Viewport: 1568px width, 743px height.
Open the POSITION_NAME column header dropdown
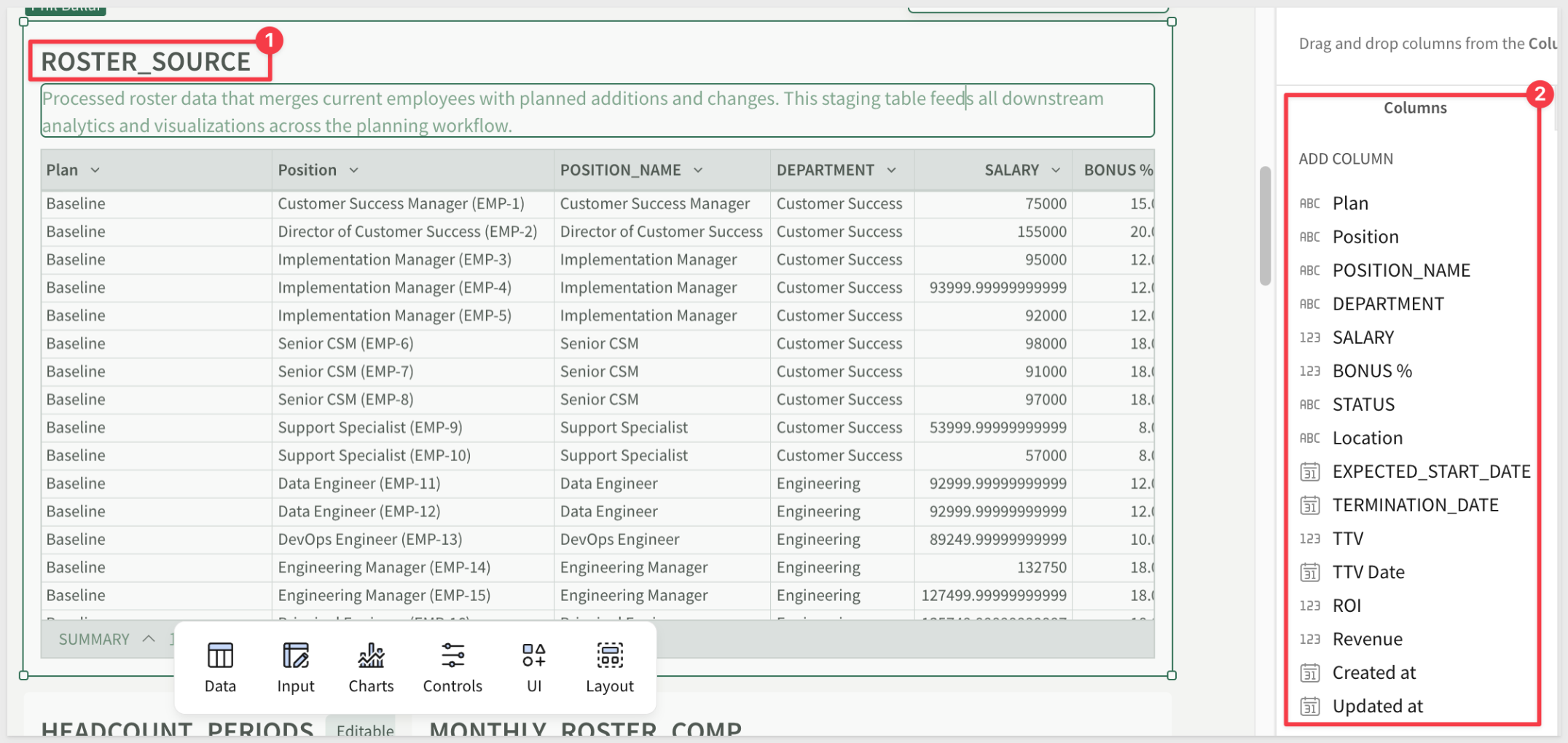point(698,170)
